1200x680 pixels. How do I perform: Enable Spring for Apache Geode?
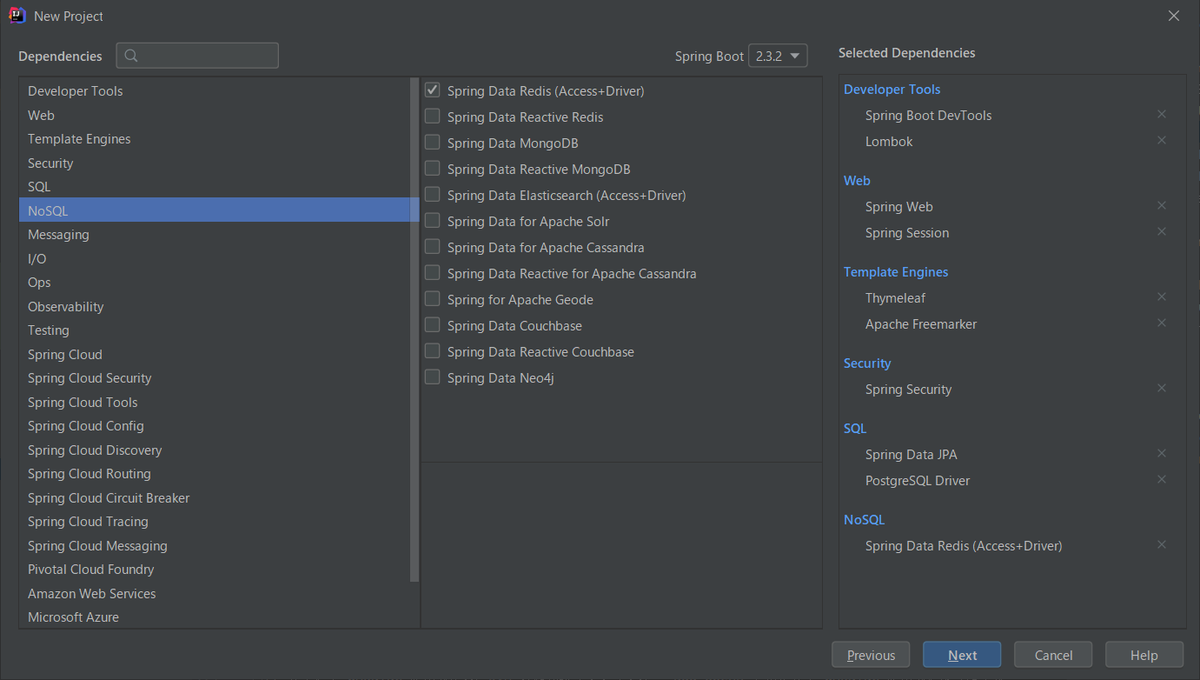coord(432,298)
